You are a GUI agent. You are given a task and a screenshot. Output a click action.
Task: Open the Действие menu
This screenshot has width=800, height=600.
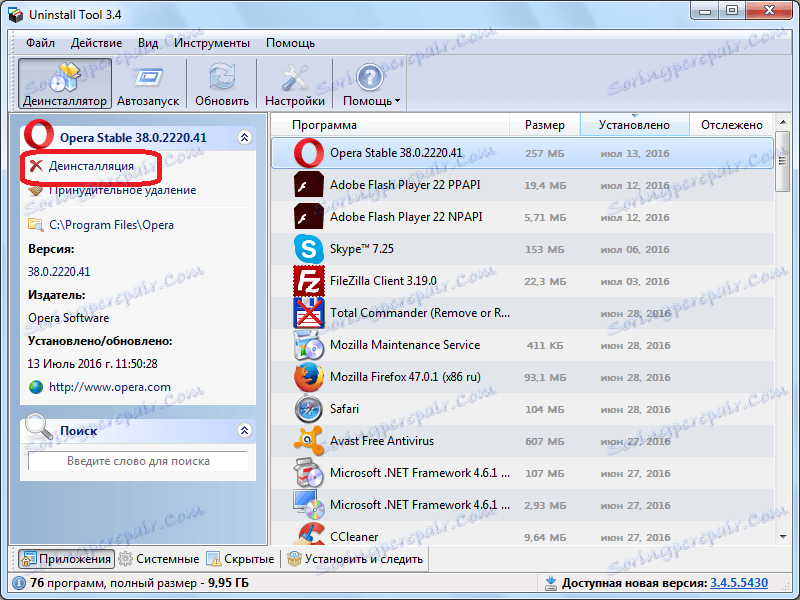click(x=96, y=43)
